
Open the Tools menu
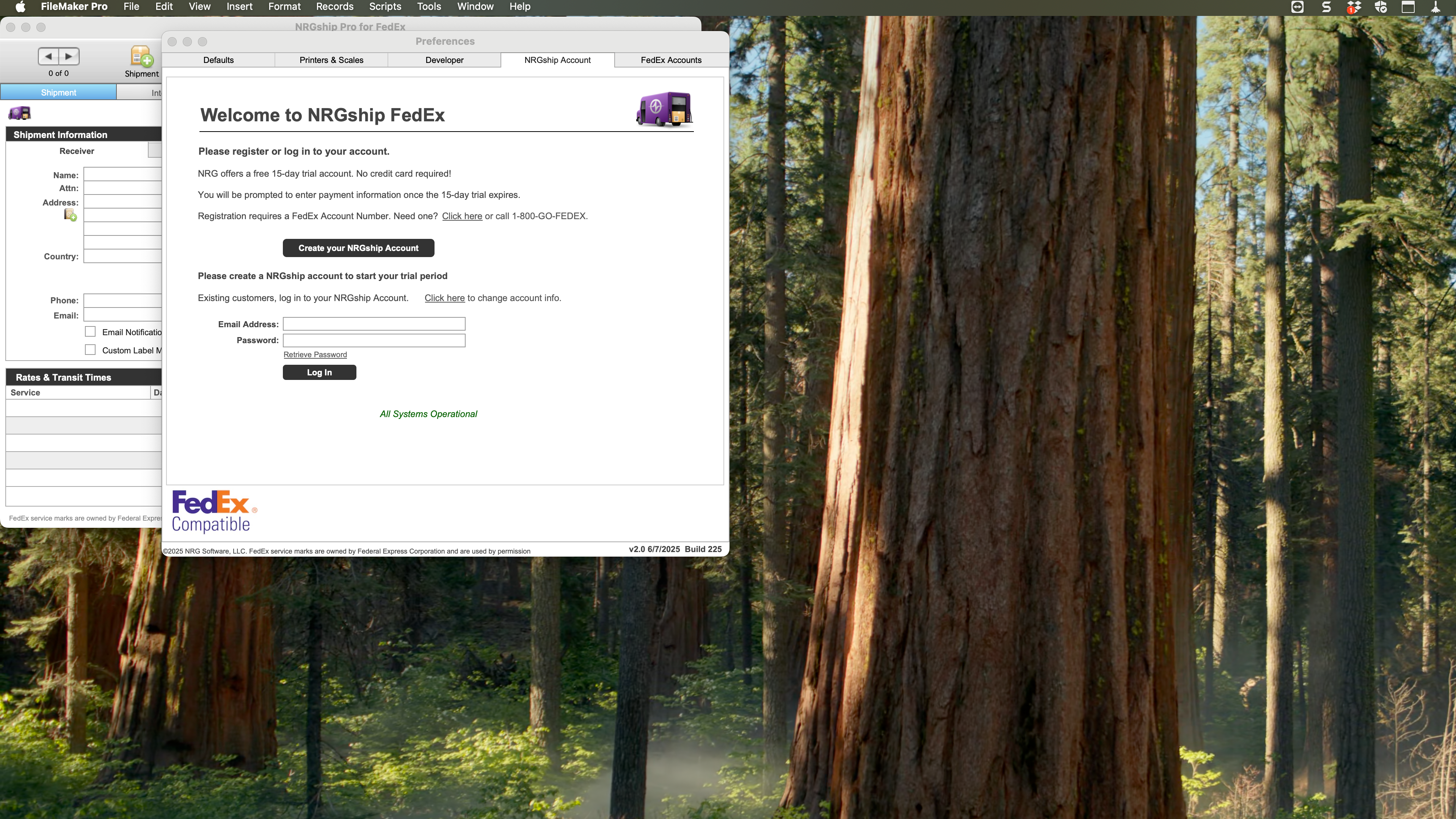point(429,7)
